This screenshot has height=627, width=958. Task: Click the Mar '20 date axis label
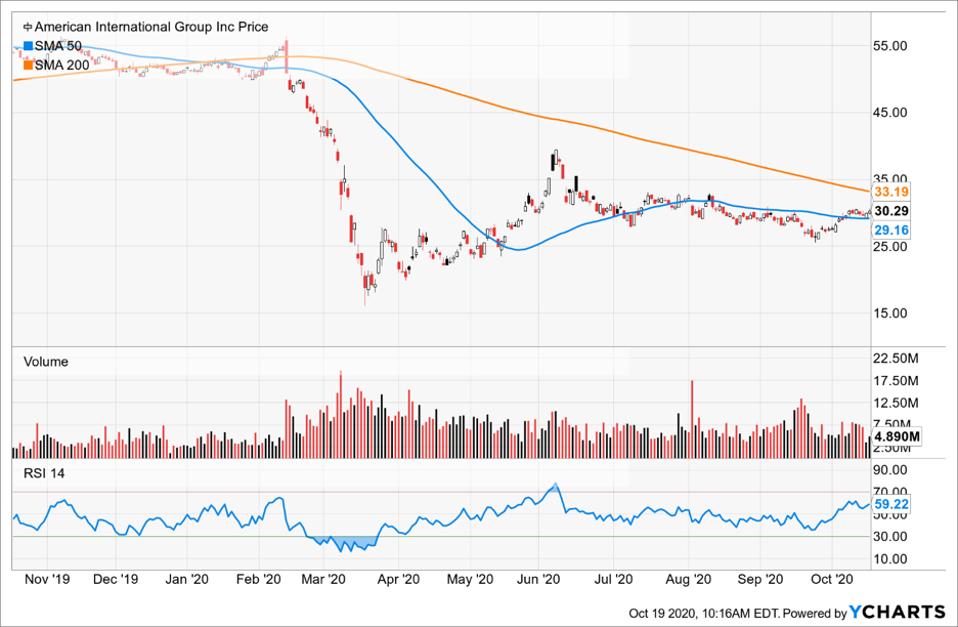click(323, 578)
